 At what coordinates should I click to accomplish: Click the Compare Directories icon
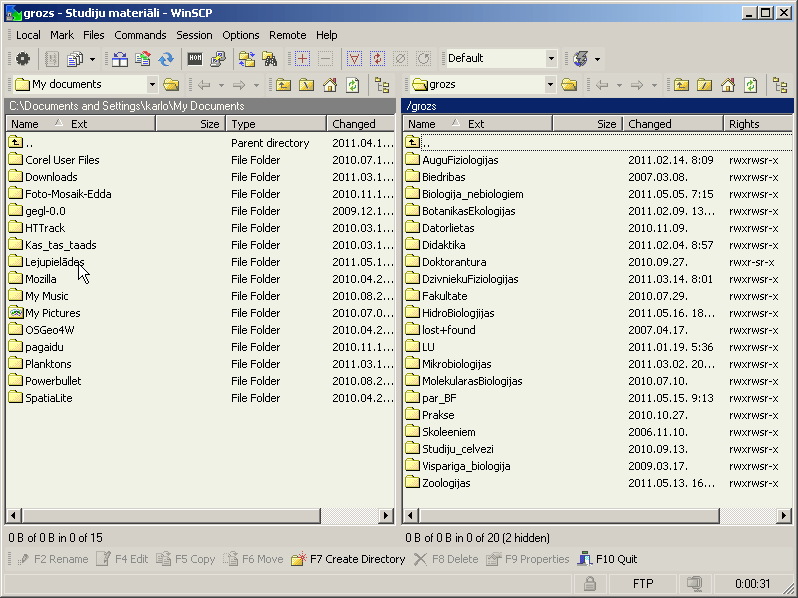tap(120, 59)
